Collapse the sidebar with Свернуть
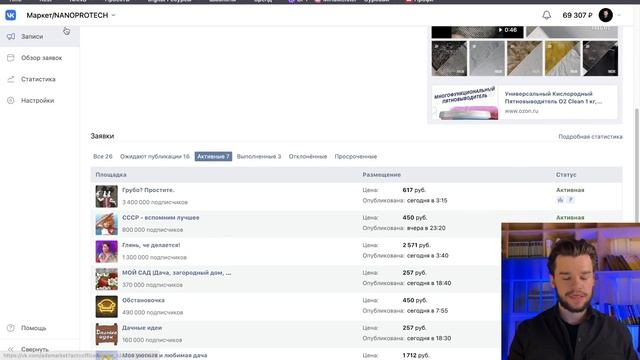 [x=35, y=349]
